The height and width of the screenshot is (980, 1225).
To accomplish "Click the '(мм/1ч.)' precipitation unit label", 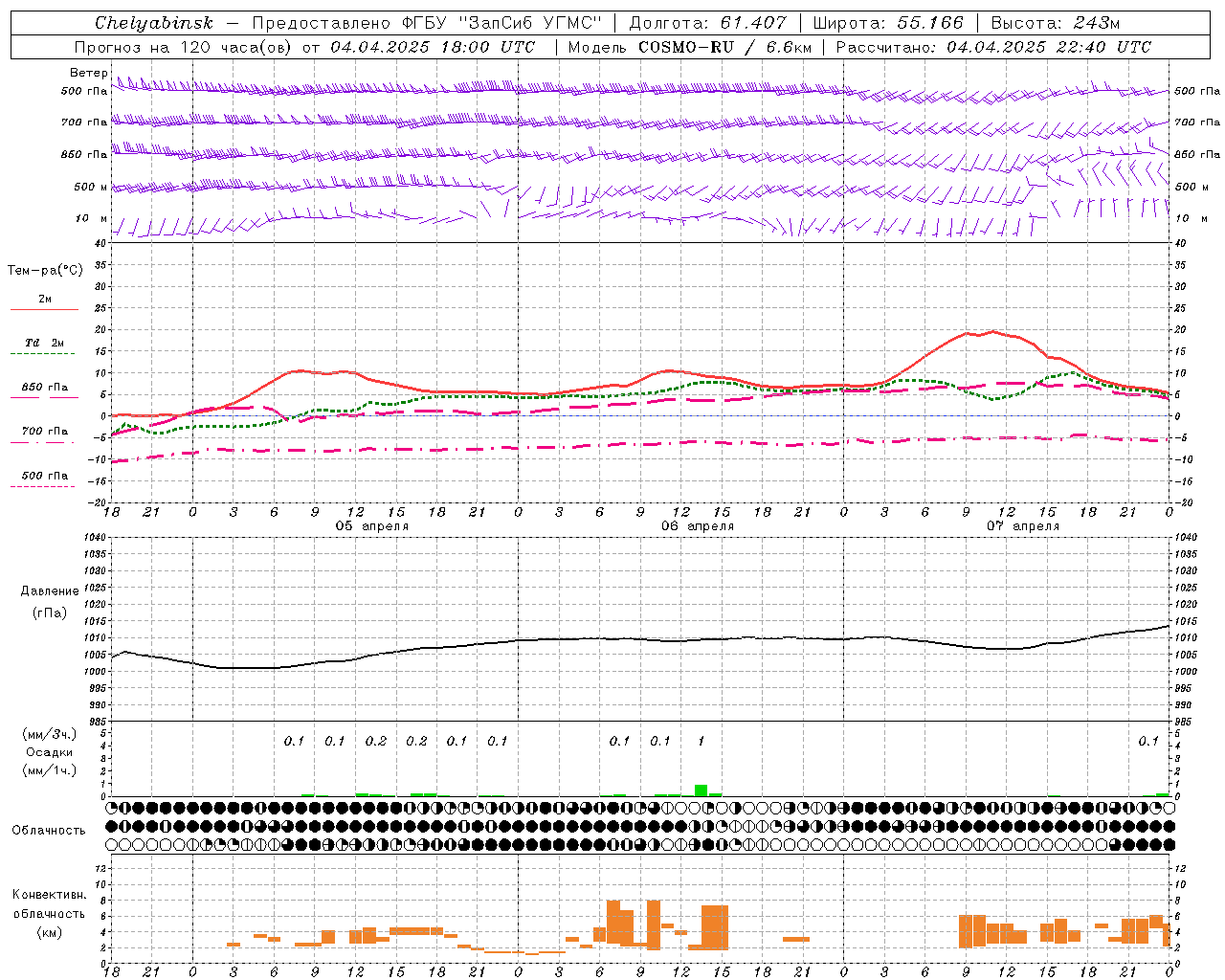I will click(x=49, y=770).
